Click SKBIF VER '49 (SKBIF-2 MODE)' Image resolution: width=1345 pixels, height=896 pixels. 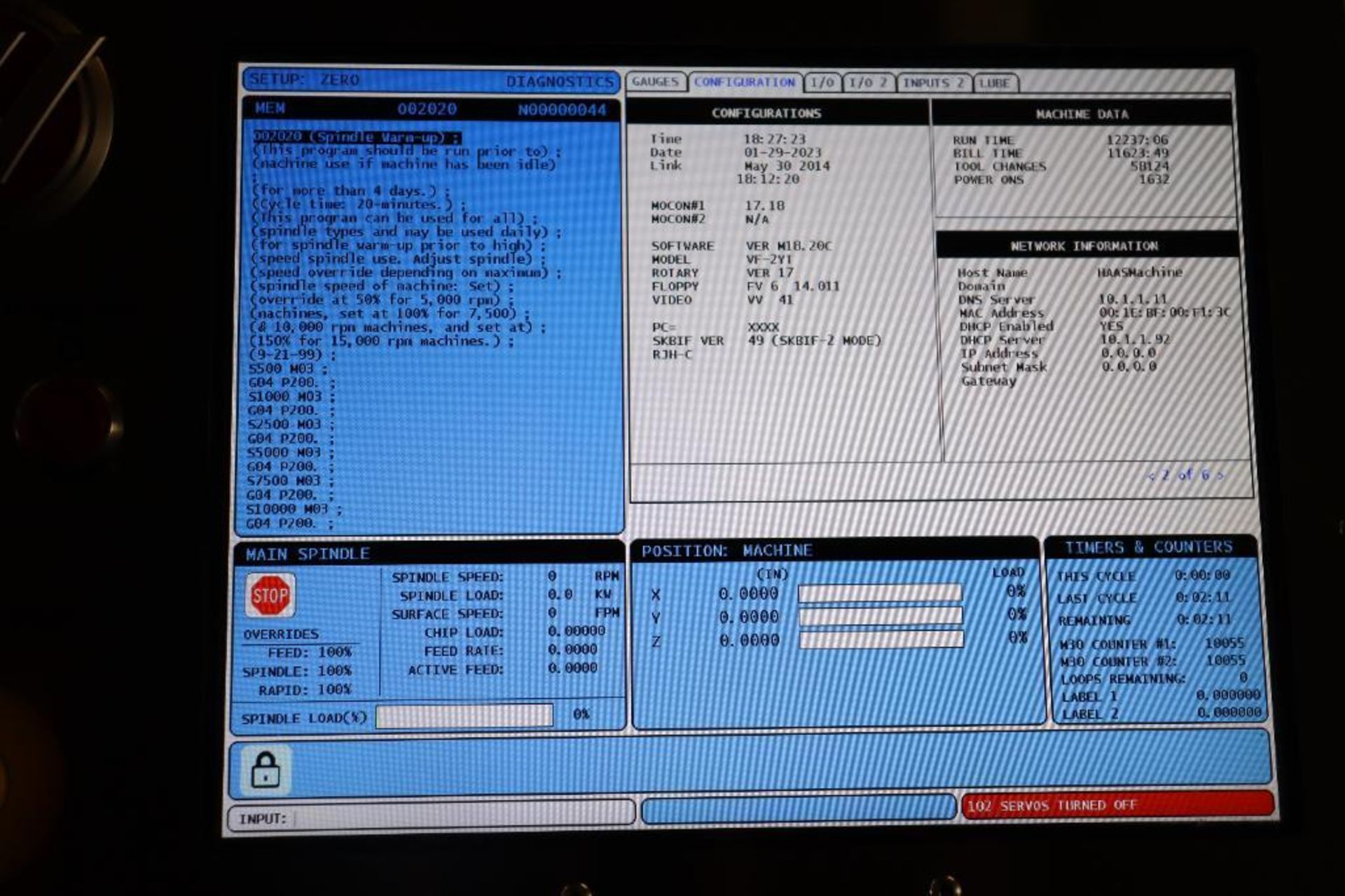pyautogui.click(x=814, y=340)
